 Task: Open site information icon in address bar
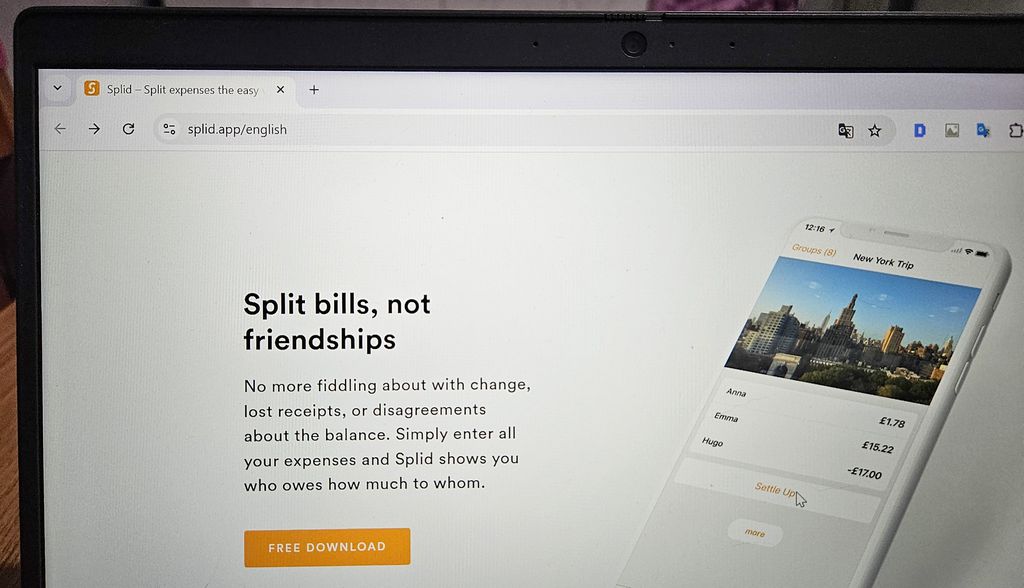169,129
